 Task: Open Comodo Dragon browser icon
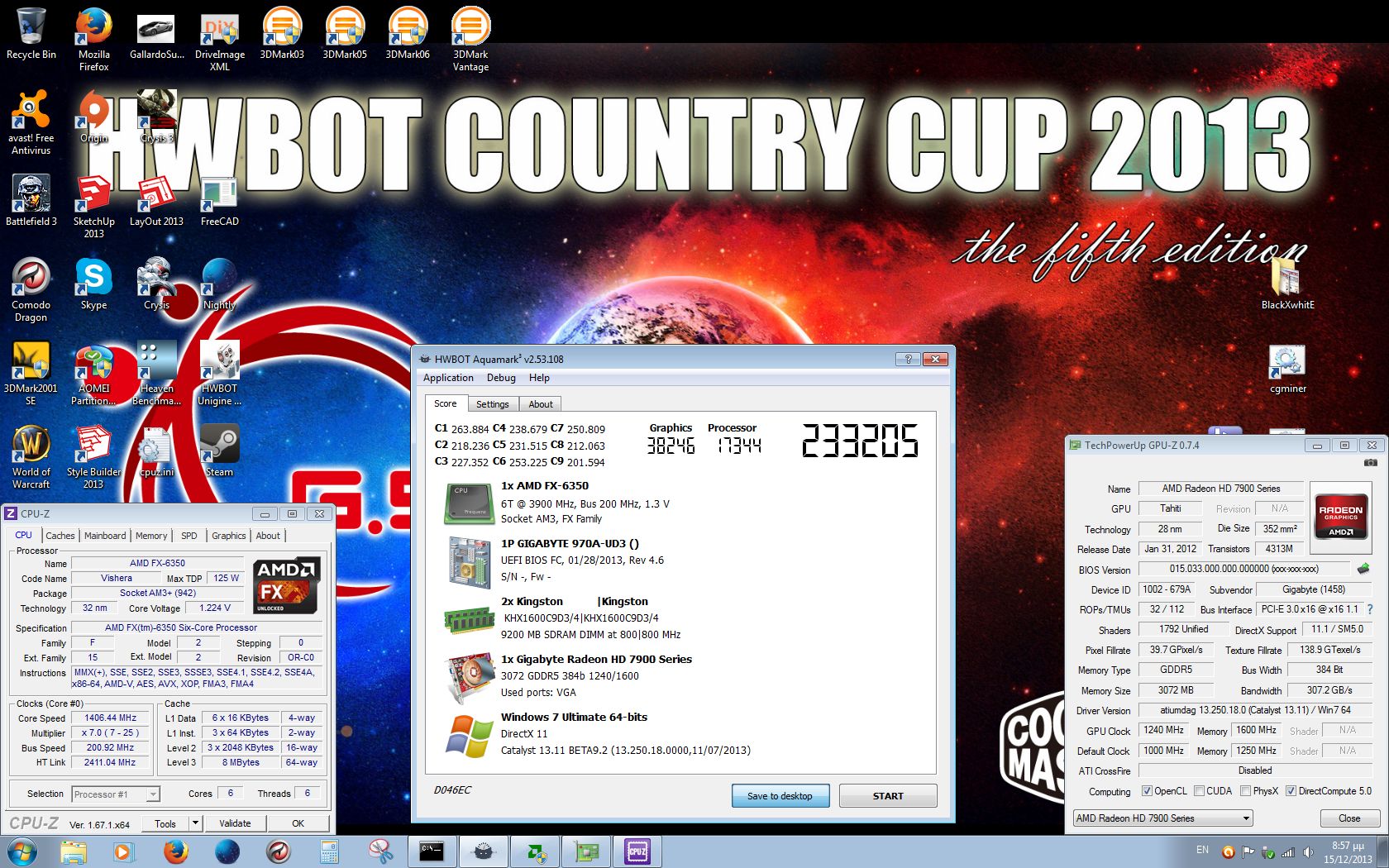tap(31, 289)
